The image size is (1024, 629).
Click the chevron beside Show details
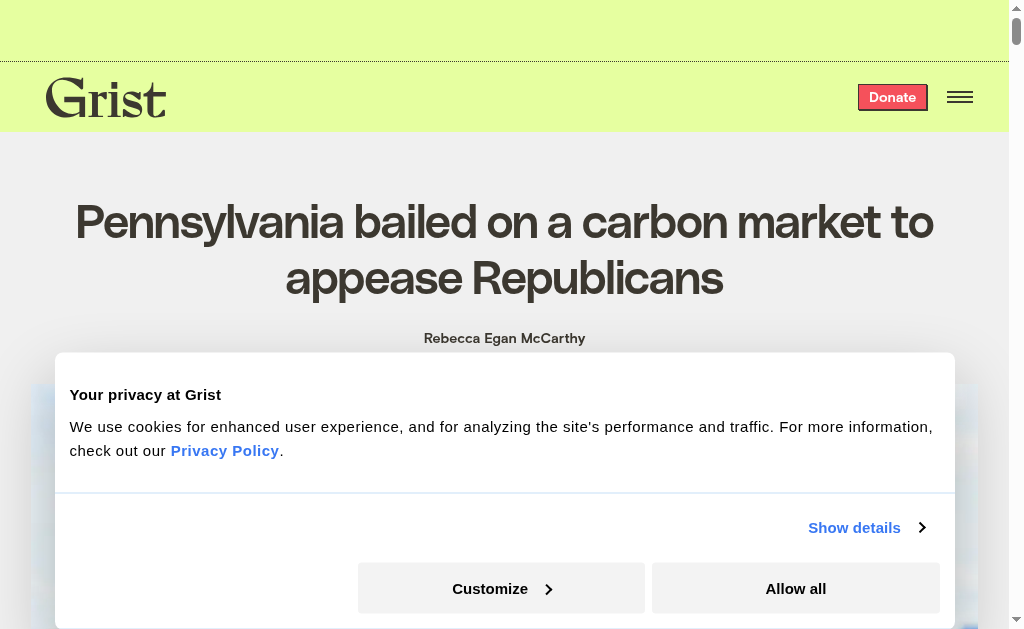[x=922, y=528]
